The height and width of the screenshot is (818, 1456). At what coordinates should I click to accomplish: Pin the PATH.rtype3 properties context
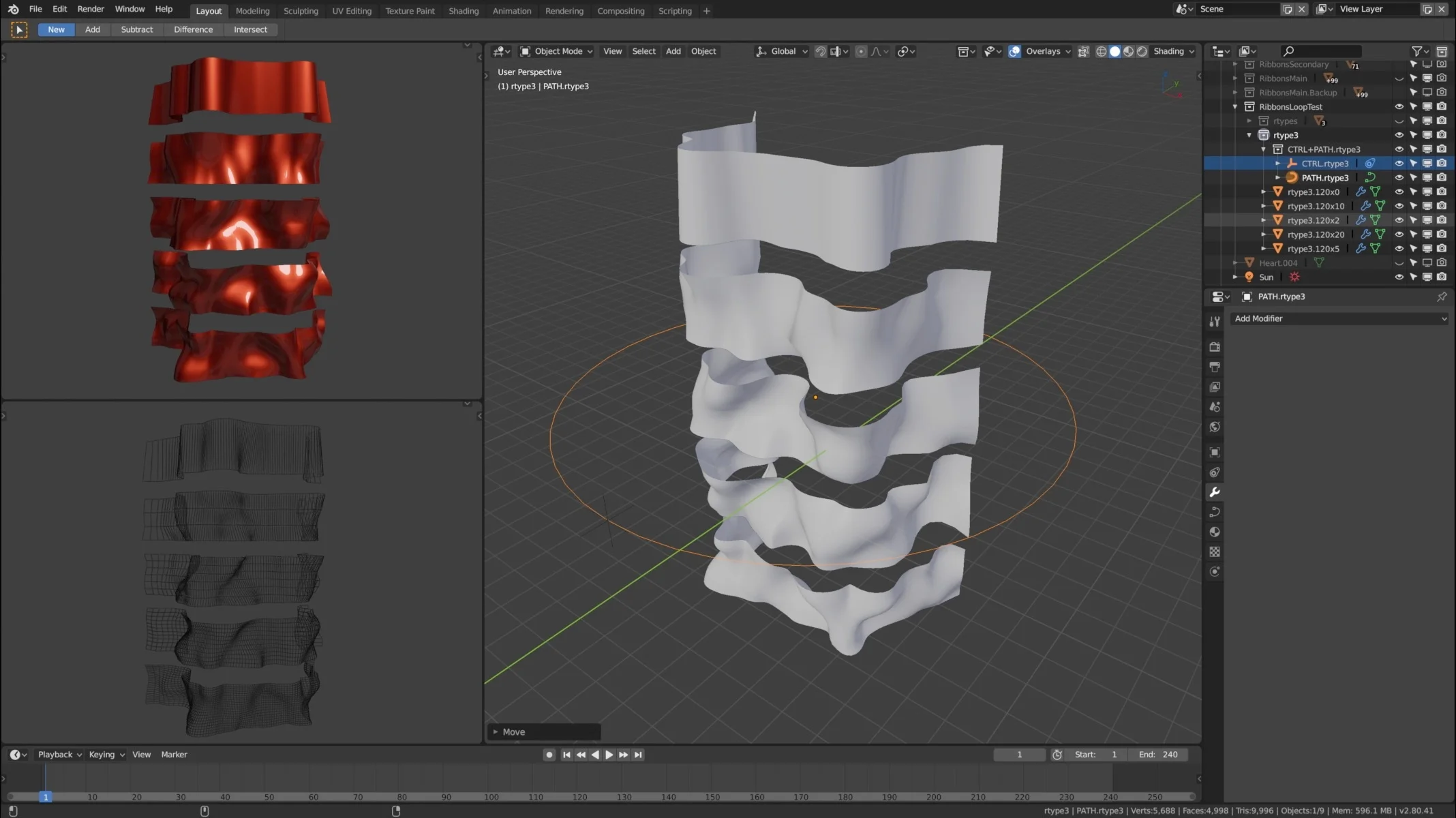click(x=1442, y=297)
